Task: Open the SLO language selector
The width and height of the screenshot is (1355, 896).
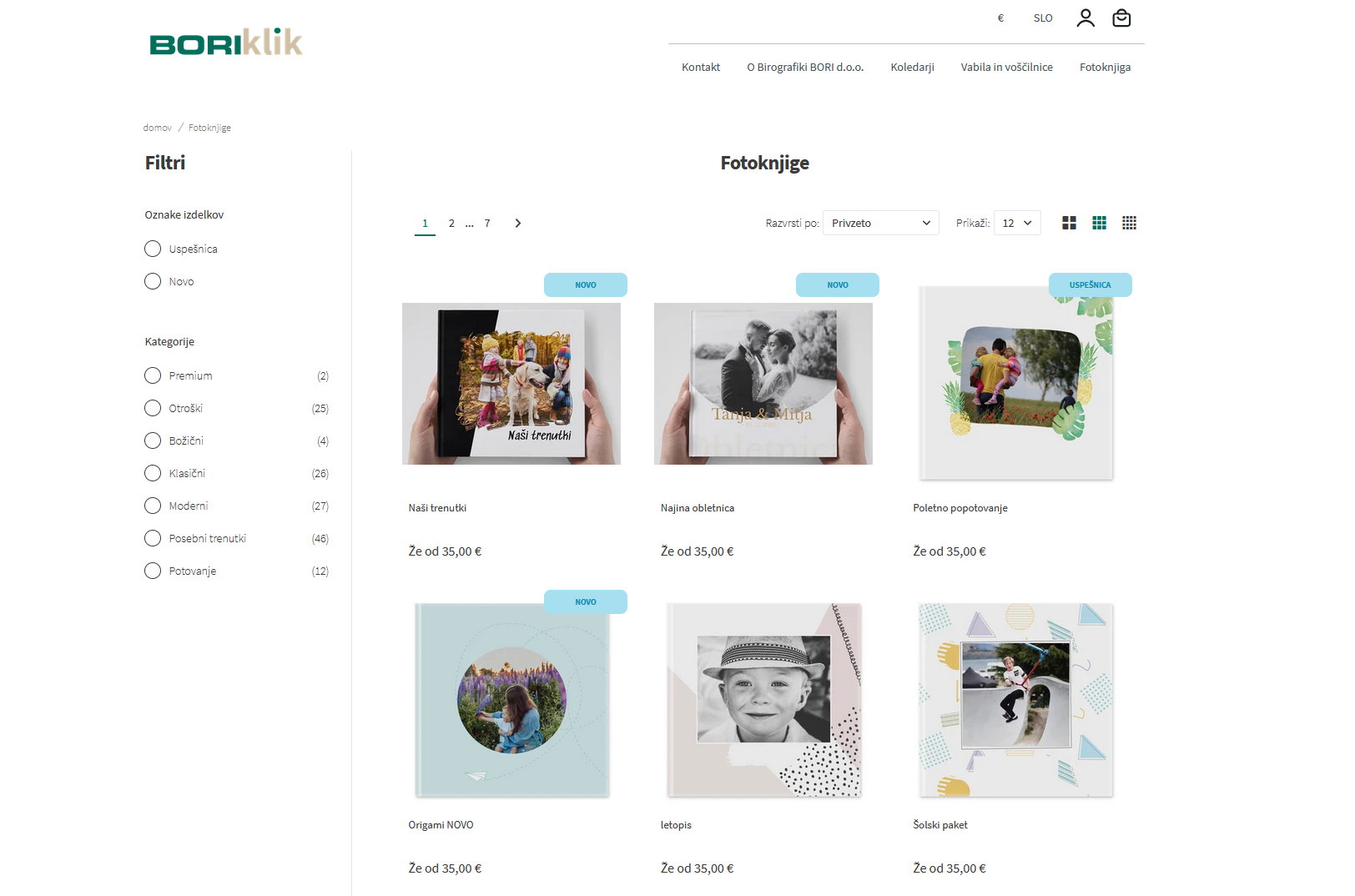Action: [1043, 18]
